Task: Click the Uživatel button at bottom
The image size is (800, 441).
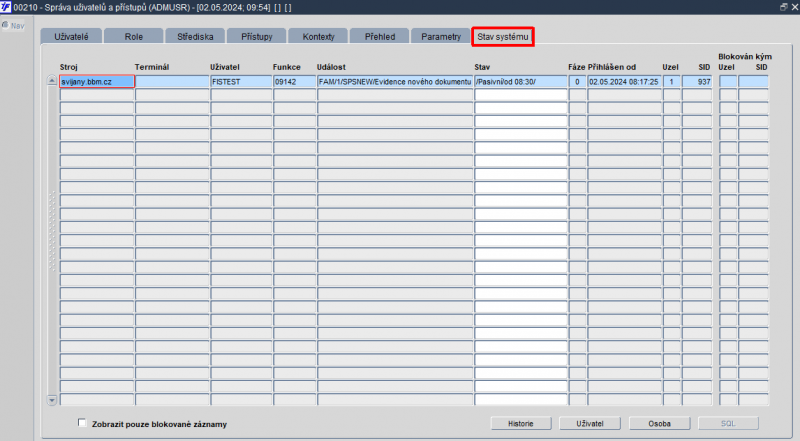Action: [x=590, y=424]
